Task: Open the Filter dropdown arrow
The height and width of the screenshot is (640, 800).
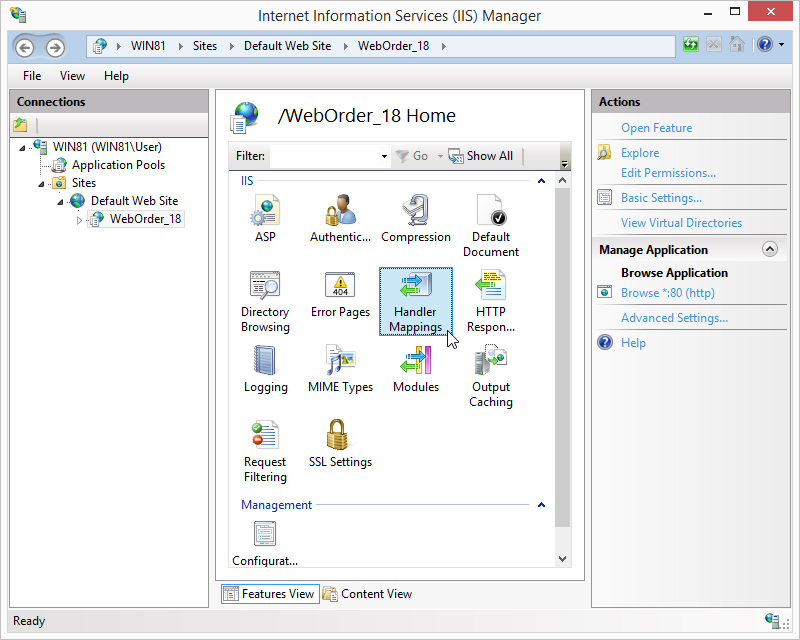Action: pyautogui.click(x=384, y=156)
